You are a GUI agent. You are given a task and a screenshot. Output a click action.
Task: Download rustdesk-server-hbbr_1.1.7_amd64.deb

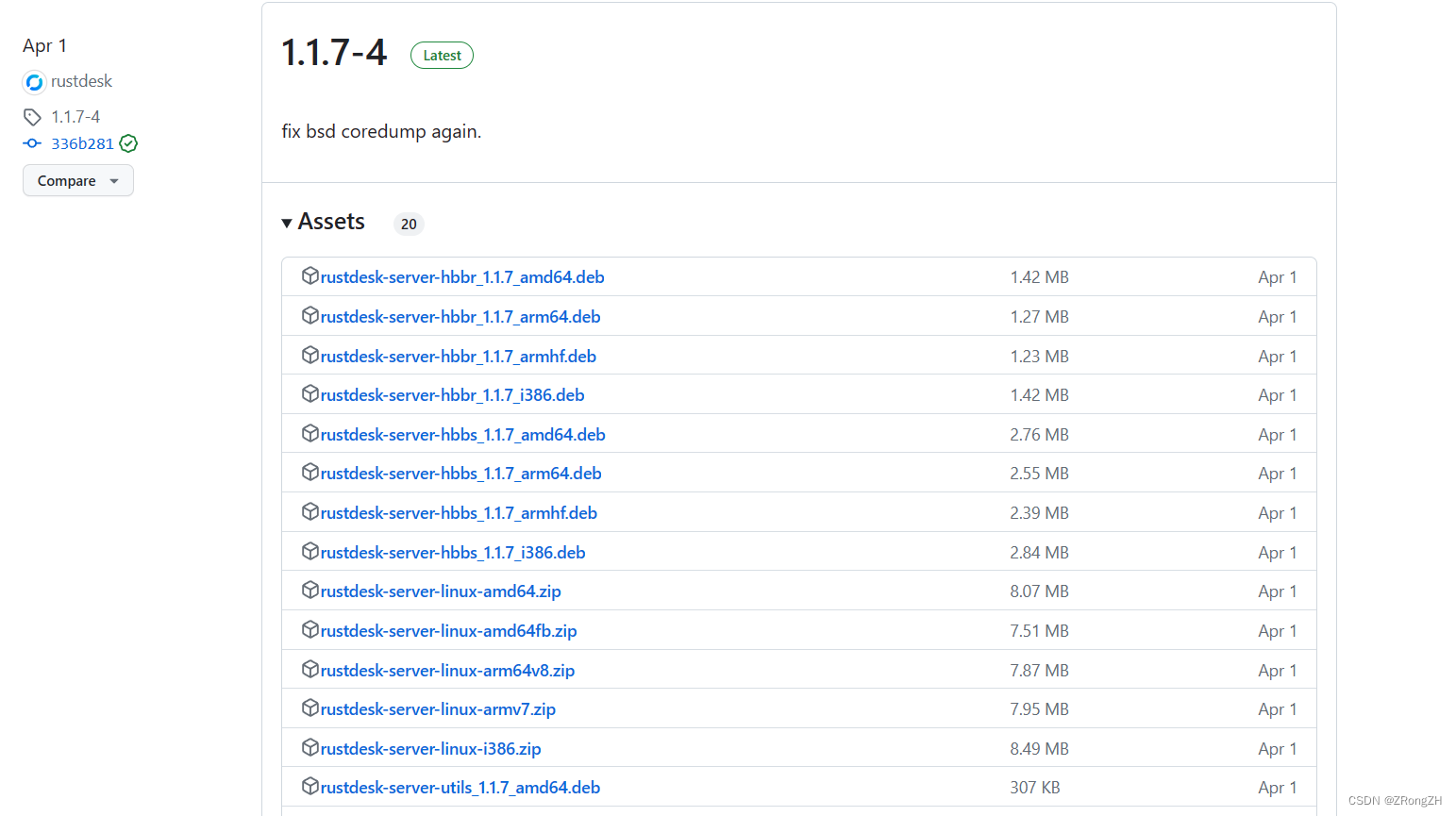pos(462,277)
